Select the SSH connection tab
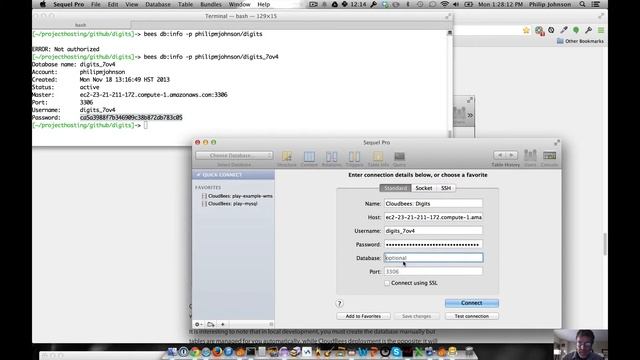Image resolution: width=640 pixels, height=360 pixels. [x=446, y=188]
